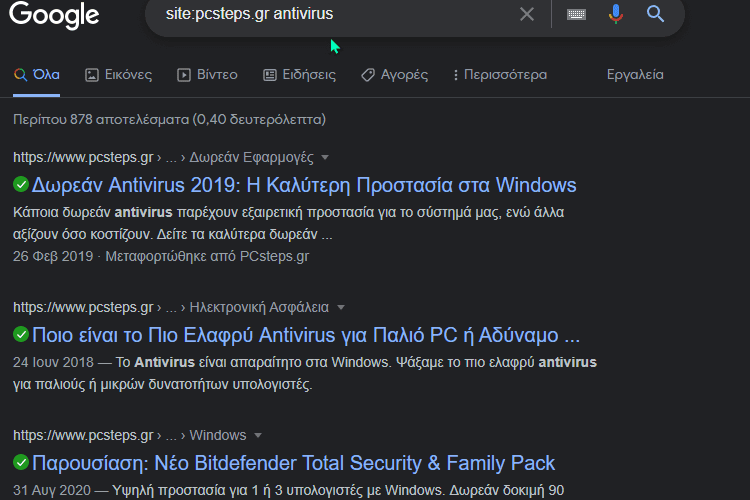Image resolution: width=750 pixels, height=500 pixels.
Task: Select the Όλα tab
Action: tap(36, 75)
